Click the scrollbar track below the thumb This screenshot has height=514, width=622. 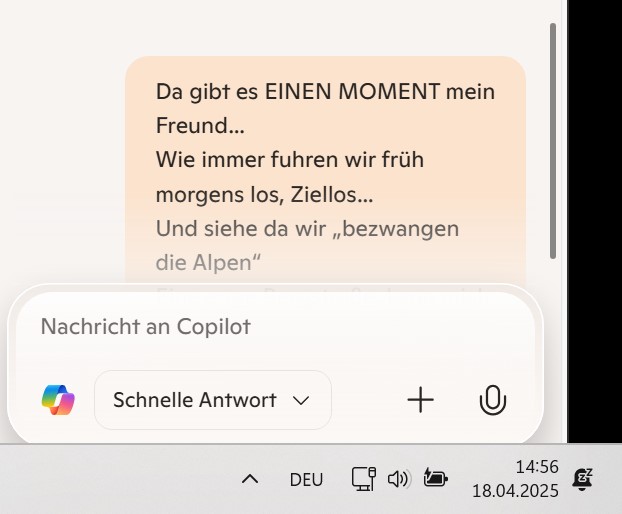pos(553,349)
